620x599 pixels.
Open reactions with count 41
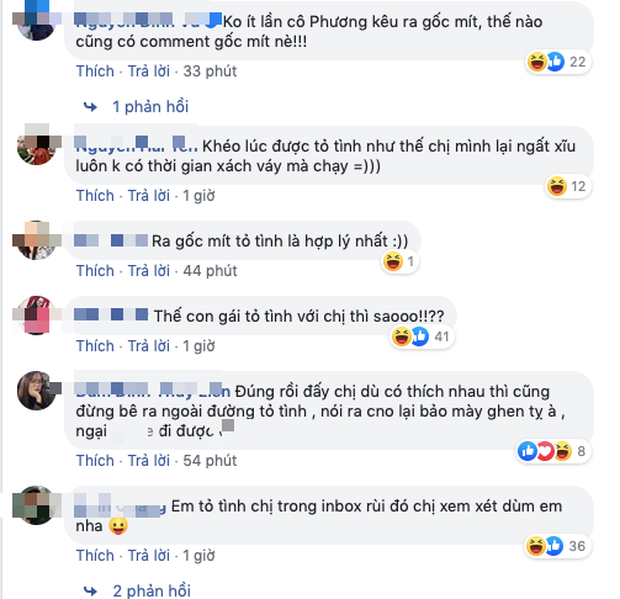tap(422, 337)
